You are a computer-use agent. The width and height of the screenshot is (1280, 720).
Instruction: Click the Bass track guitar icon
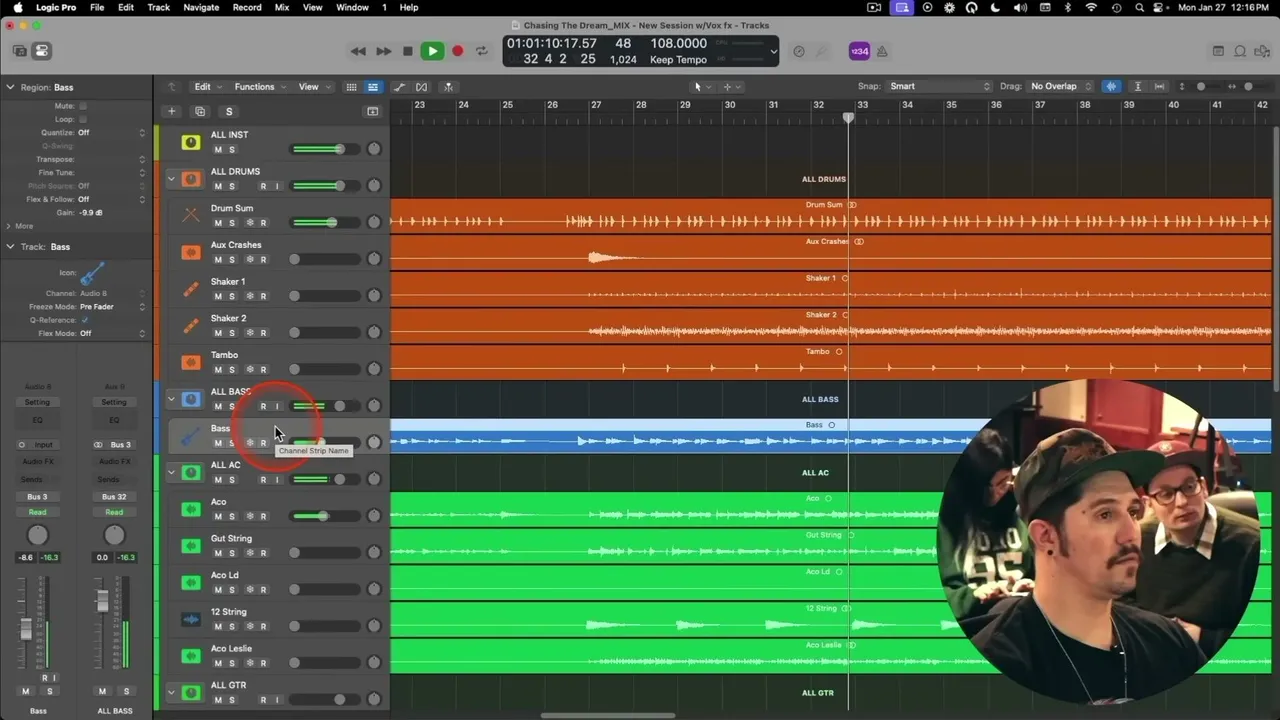point(190,436)
